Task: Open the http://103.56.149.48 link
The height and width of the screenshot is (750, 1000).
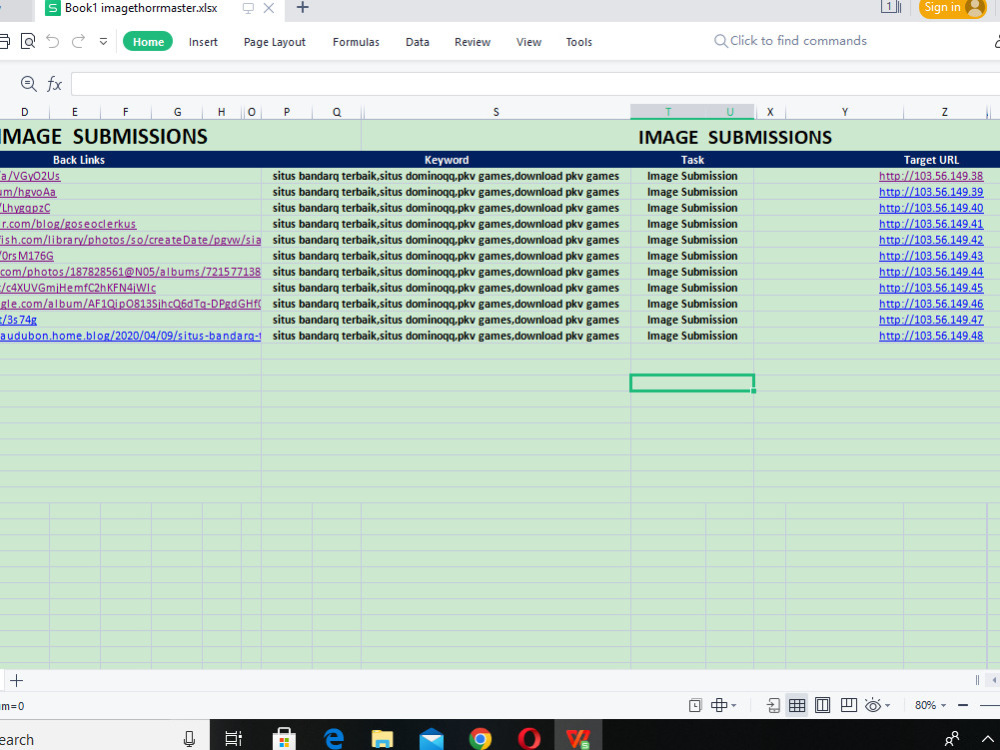Action: tap(931, 335)
